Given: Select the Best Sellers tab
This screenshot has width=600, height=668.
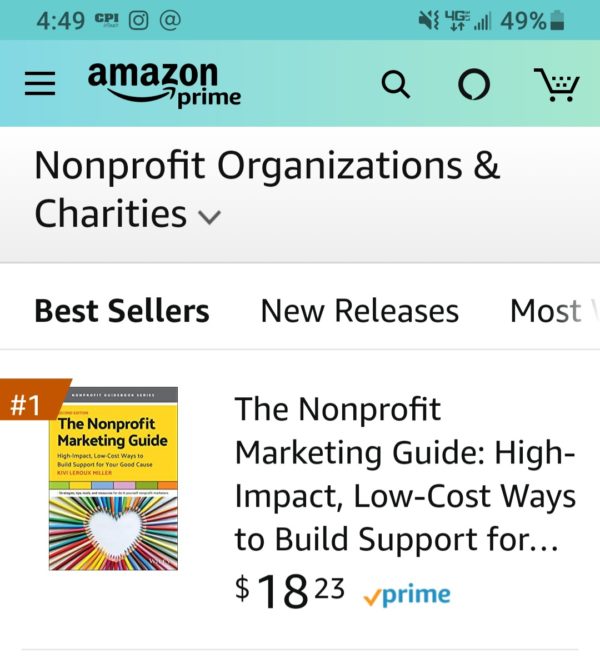Looking at the screenshot, I should click(122, 311).
